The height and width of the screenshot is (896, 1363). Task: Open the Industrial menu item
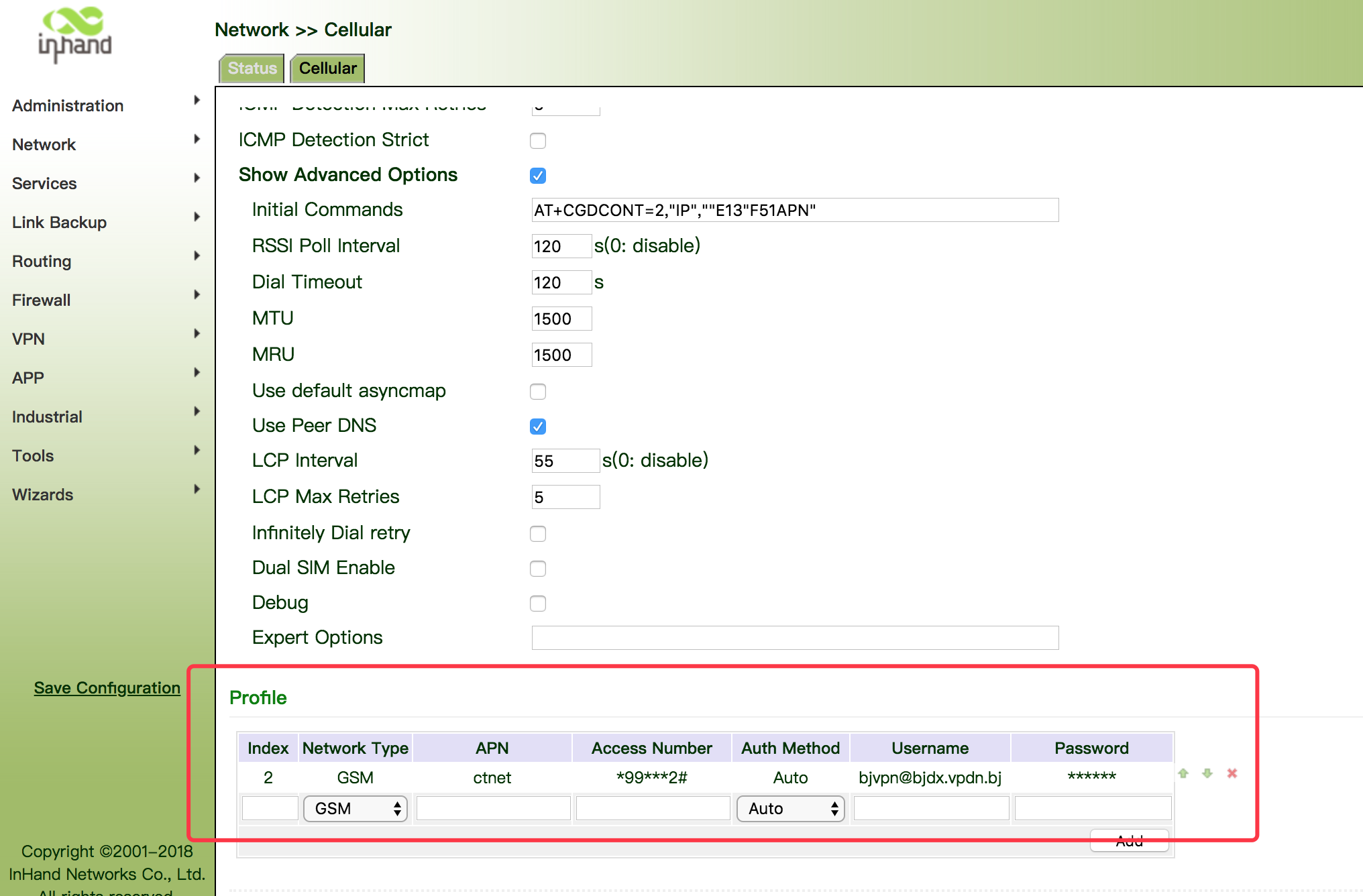tap(47, 417)
